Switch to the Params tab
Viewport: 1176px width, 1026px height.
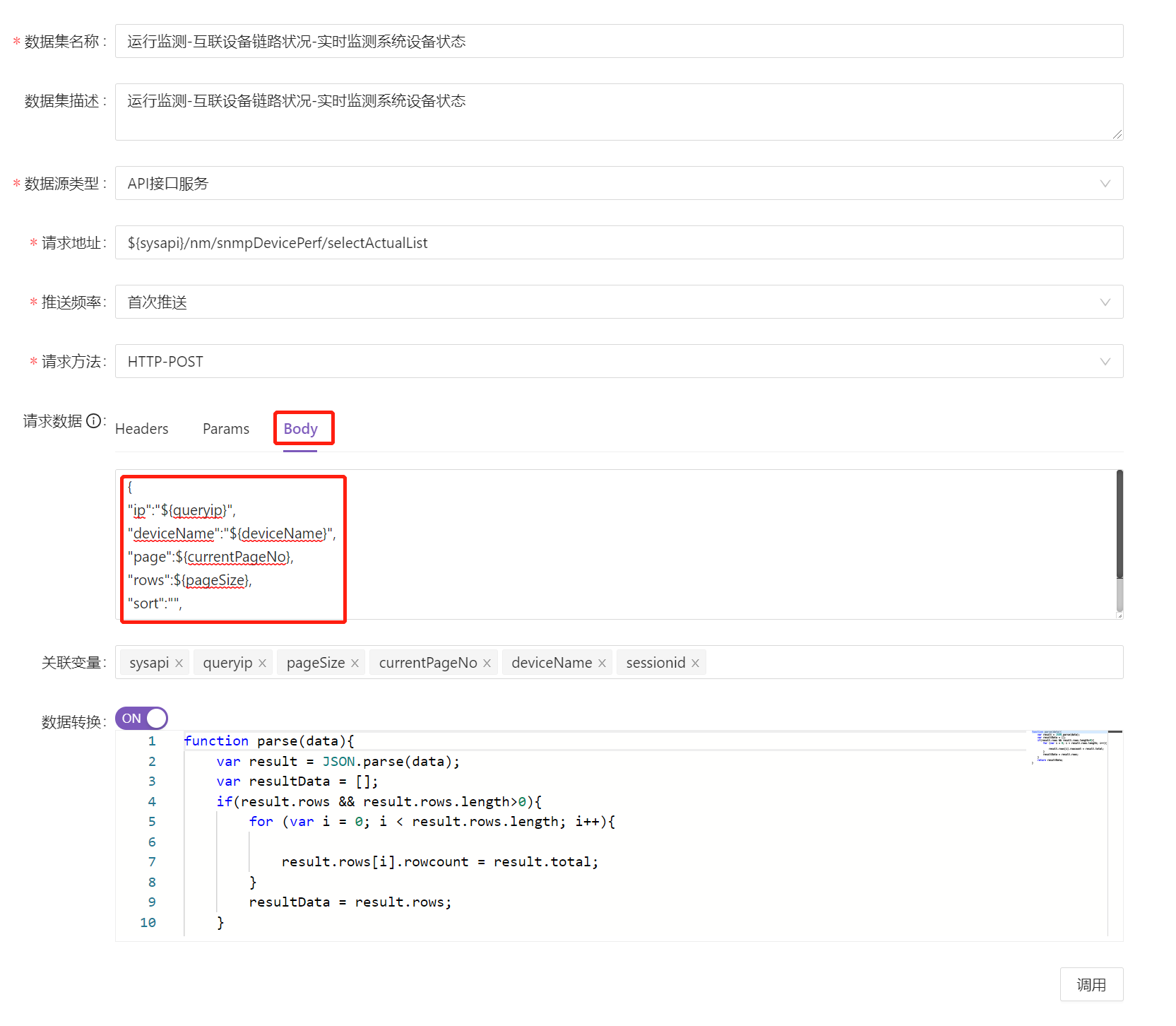tap(226, 429)
